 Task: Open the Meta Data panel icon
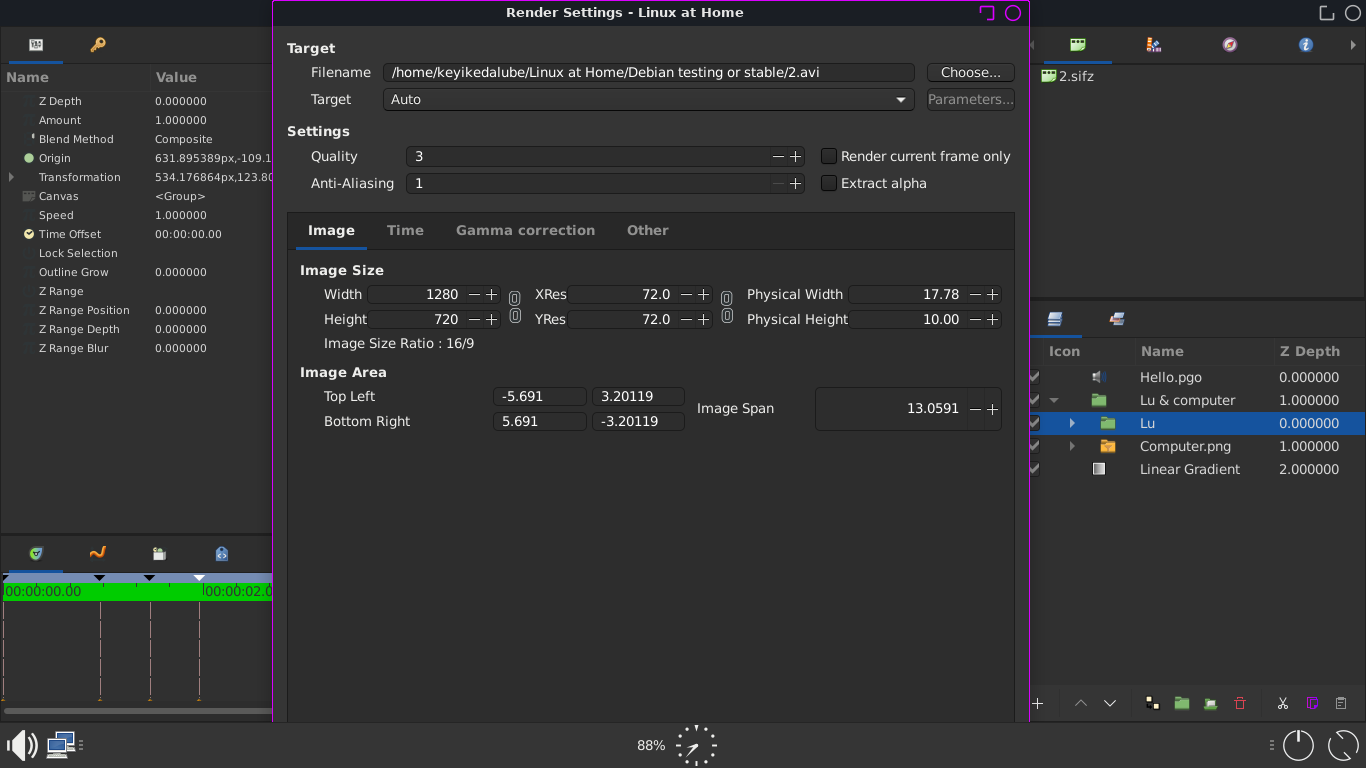coord(221,553)
